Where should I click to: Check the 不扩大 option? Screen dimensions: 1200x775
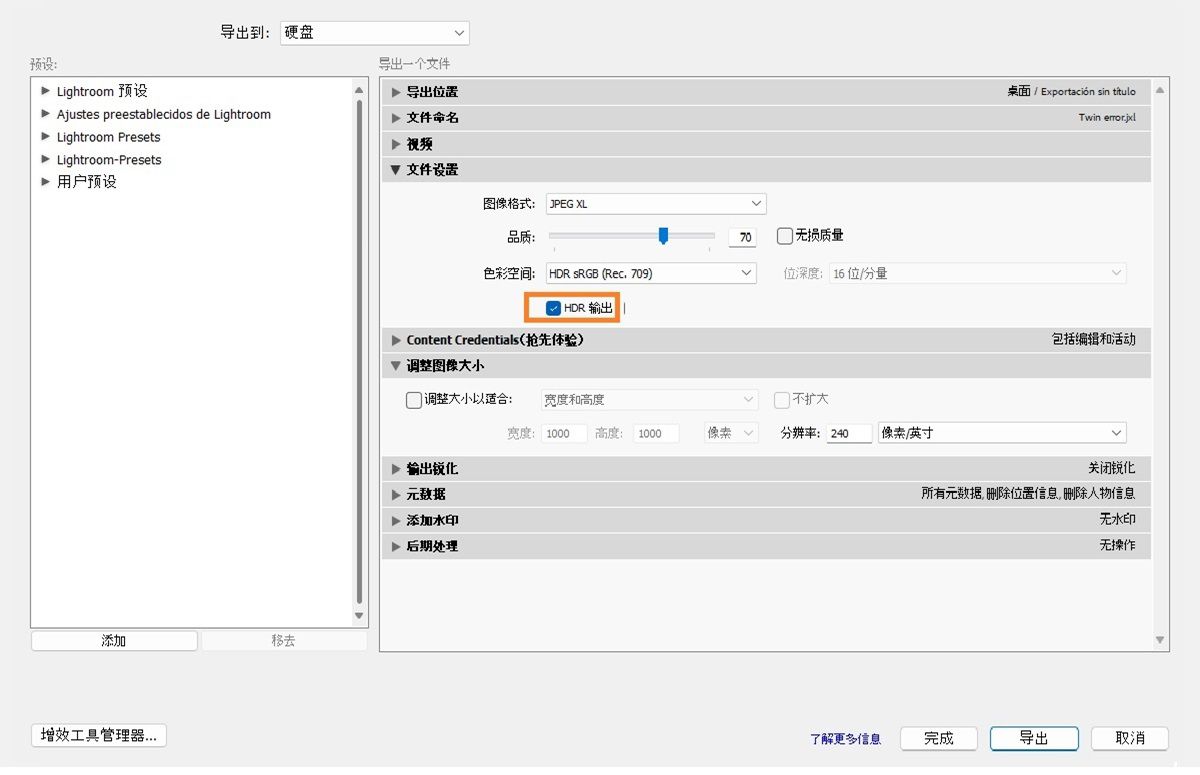781,399
